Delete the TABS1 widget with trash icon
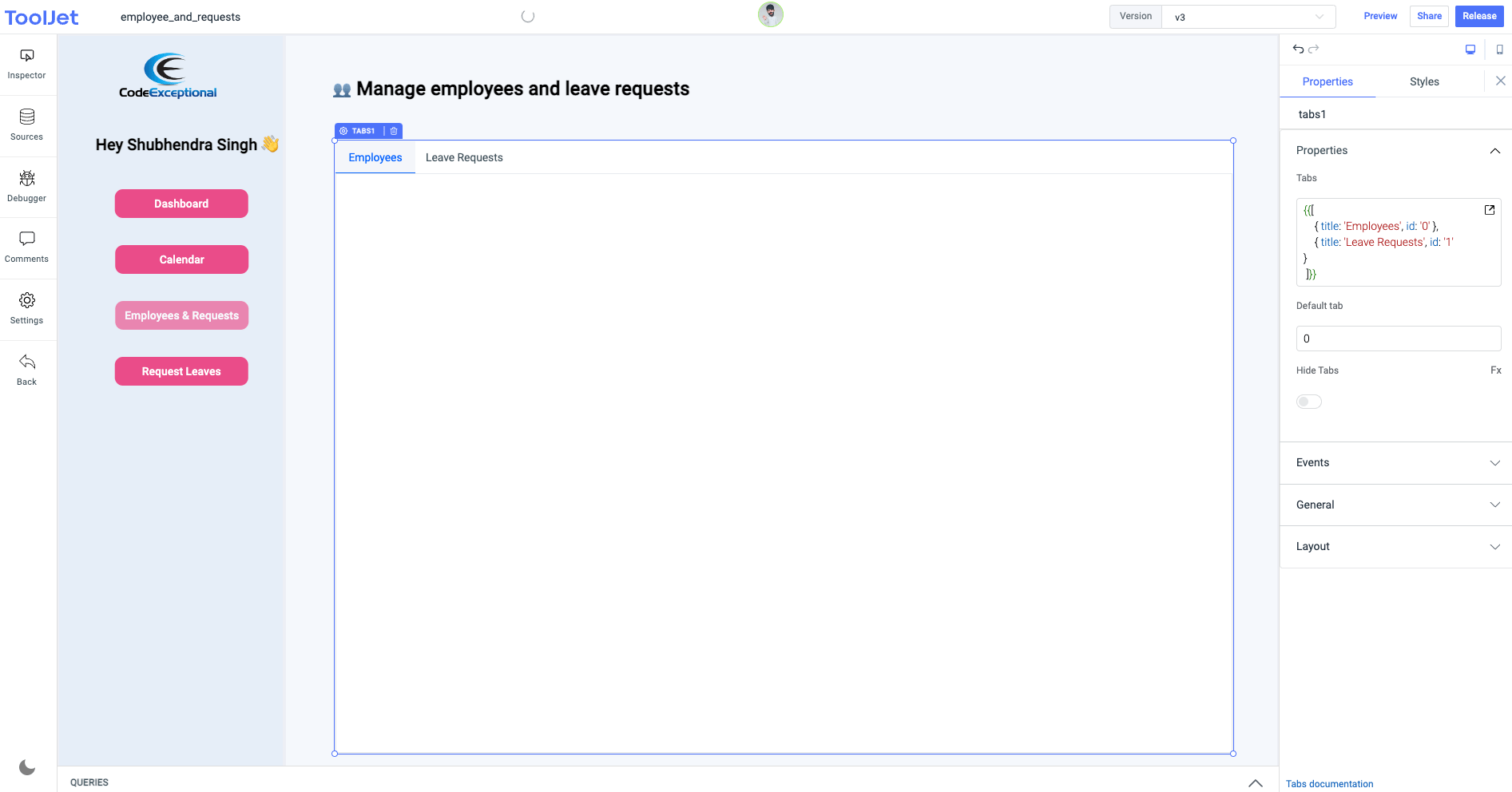 (393, 131)
